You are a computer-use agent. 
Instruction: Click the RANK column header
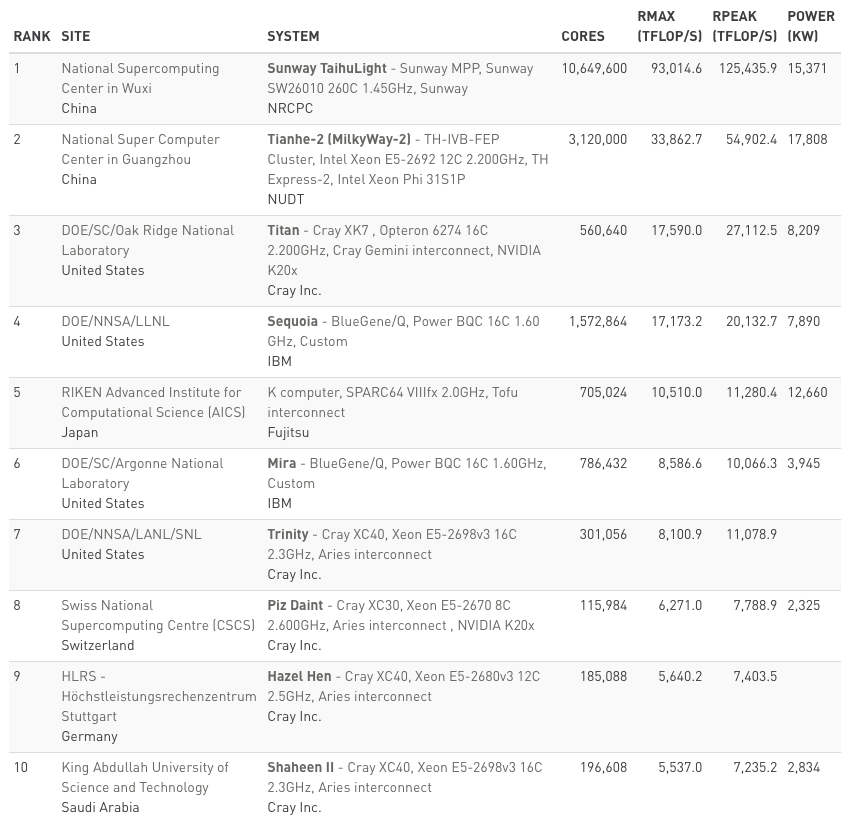tap(32, 36)
